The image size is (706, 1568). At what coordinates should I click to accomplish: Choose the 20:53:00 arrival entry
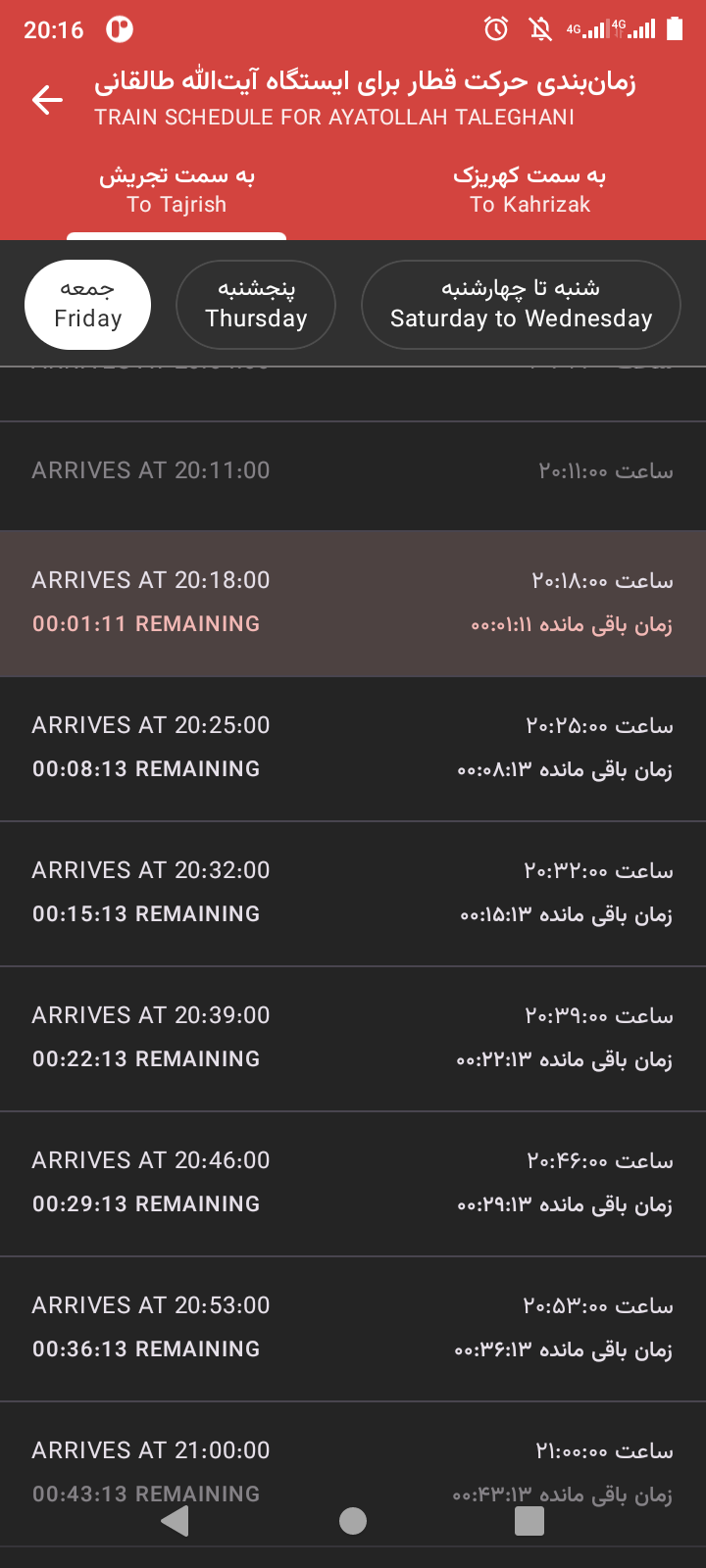click(353, 1328)
